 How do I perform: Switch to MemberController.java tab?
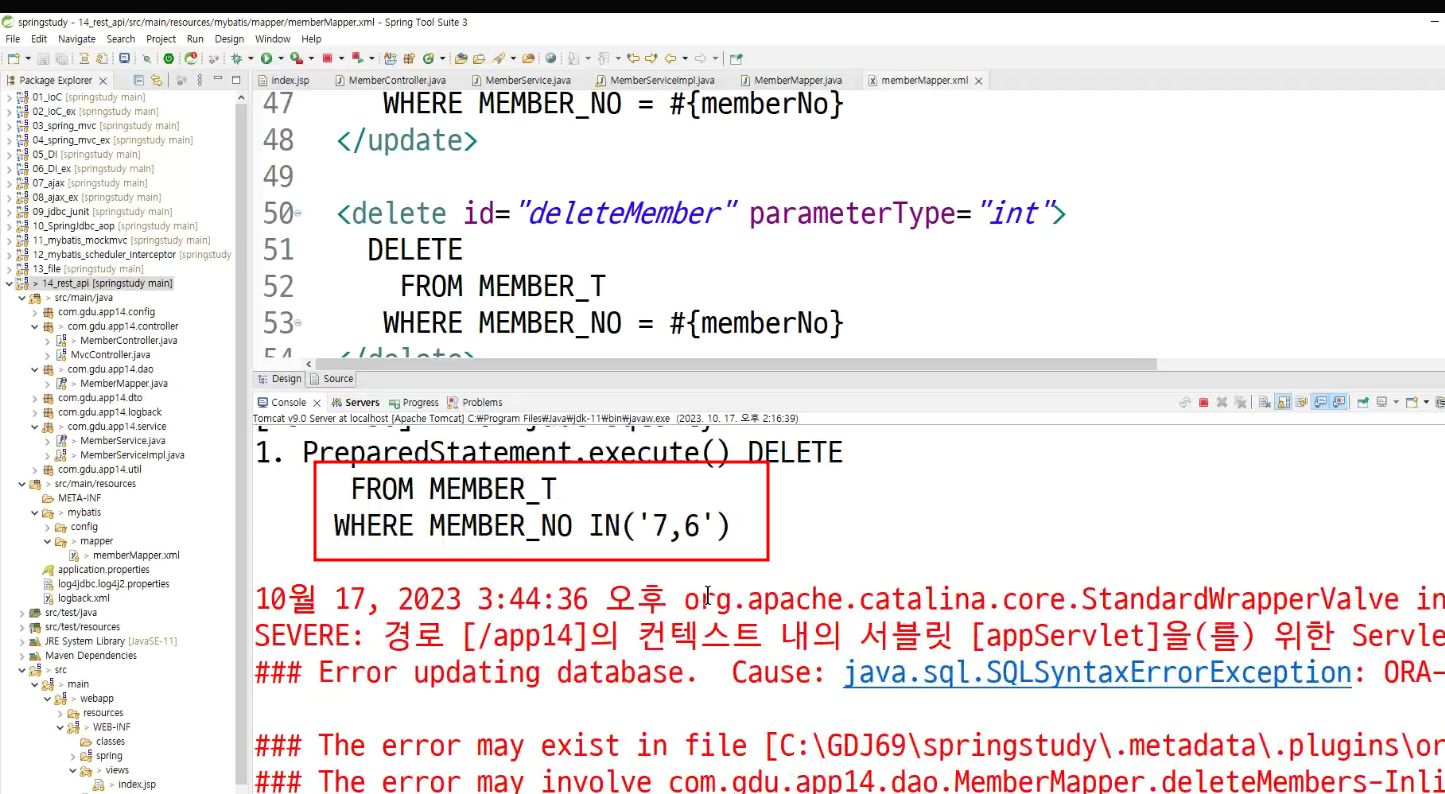coord(390,80)
